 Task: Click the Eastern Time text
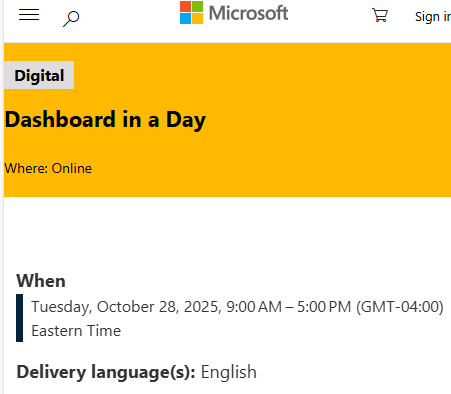(x=76, y=331)
